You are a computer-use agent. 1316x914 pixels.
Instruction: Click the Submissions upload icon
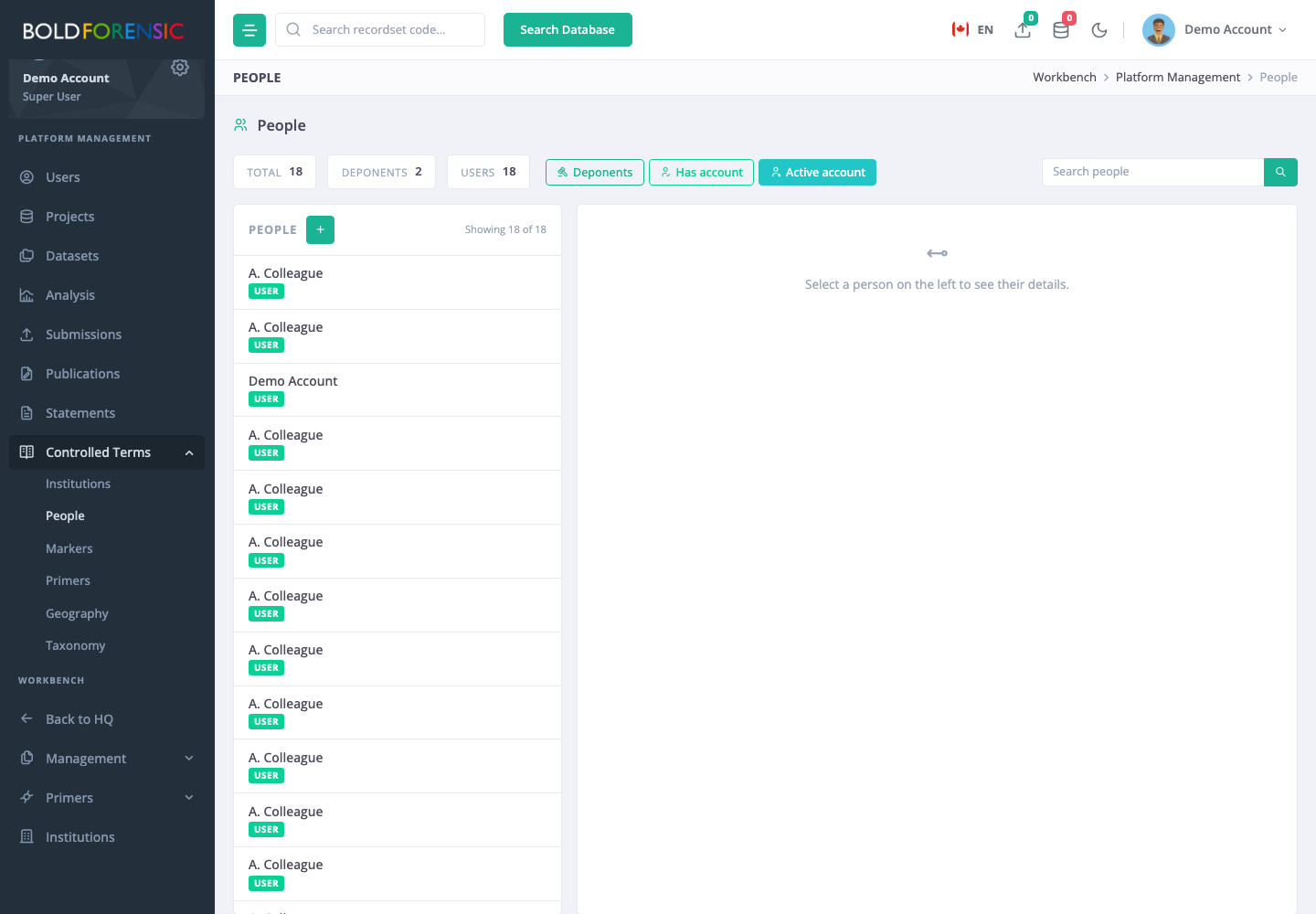[x=27, y=335]
